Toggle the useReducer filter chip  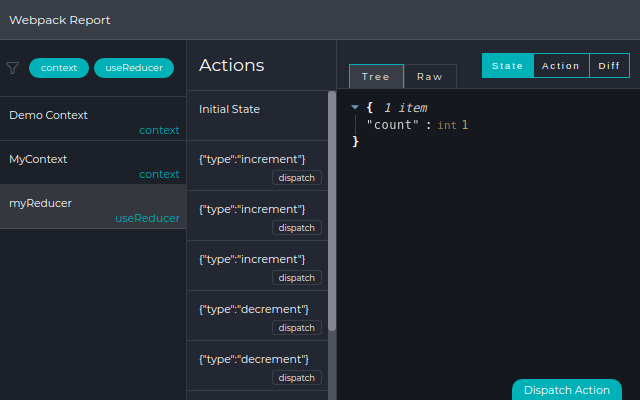(134, 68)
